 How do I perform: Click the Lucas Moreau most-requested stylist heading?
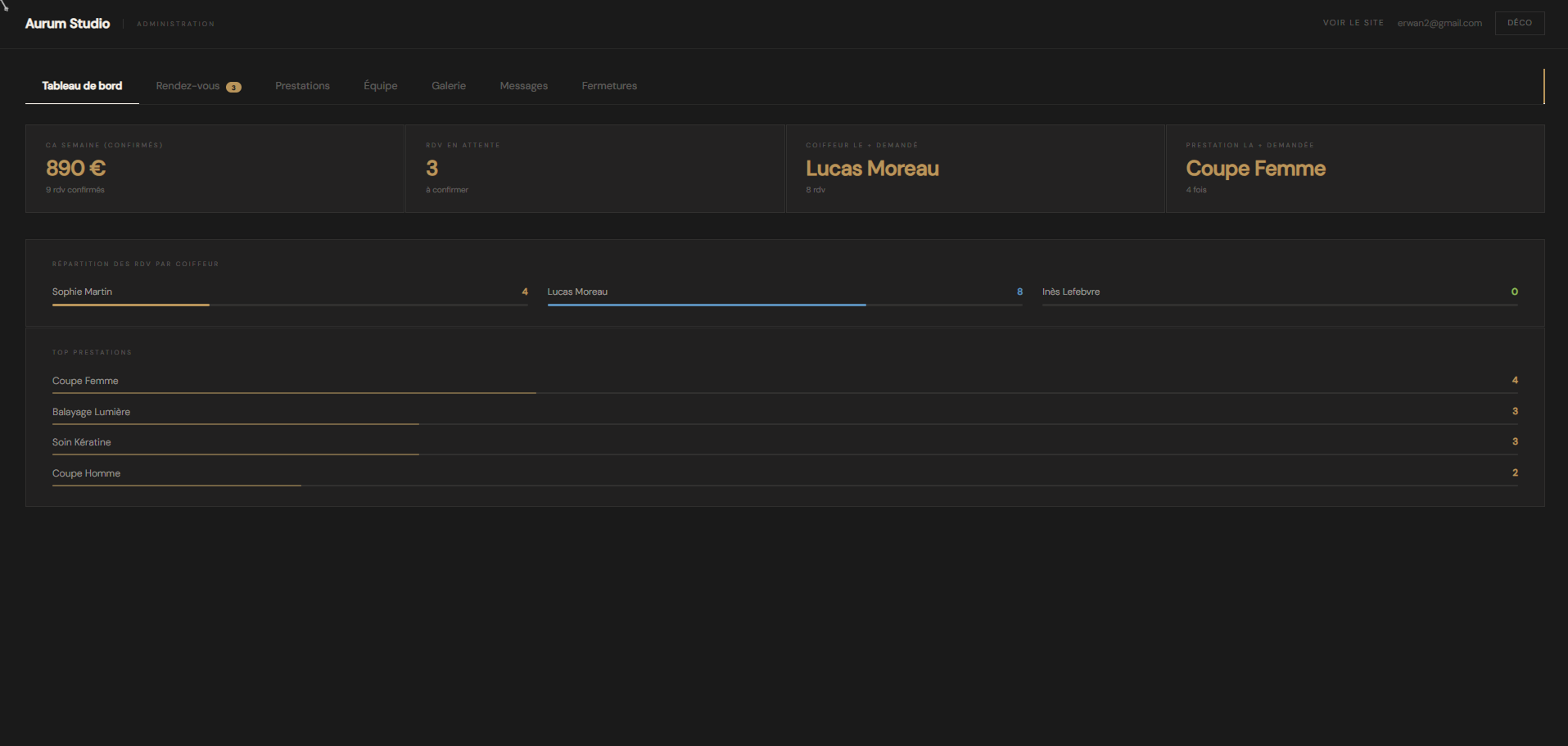(x=872, y=168)
